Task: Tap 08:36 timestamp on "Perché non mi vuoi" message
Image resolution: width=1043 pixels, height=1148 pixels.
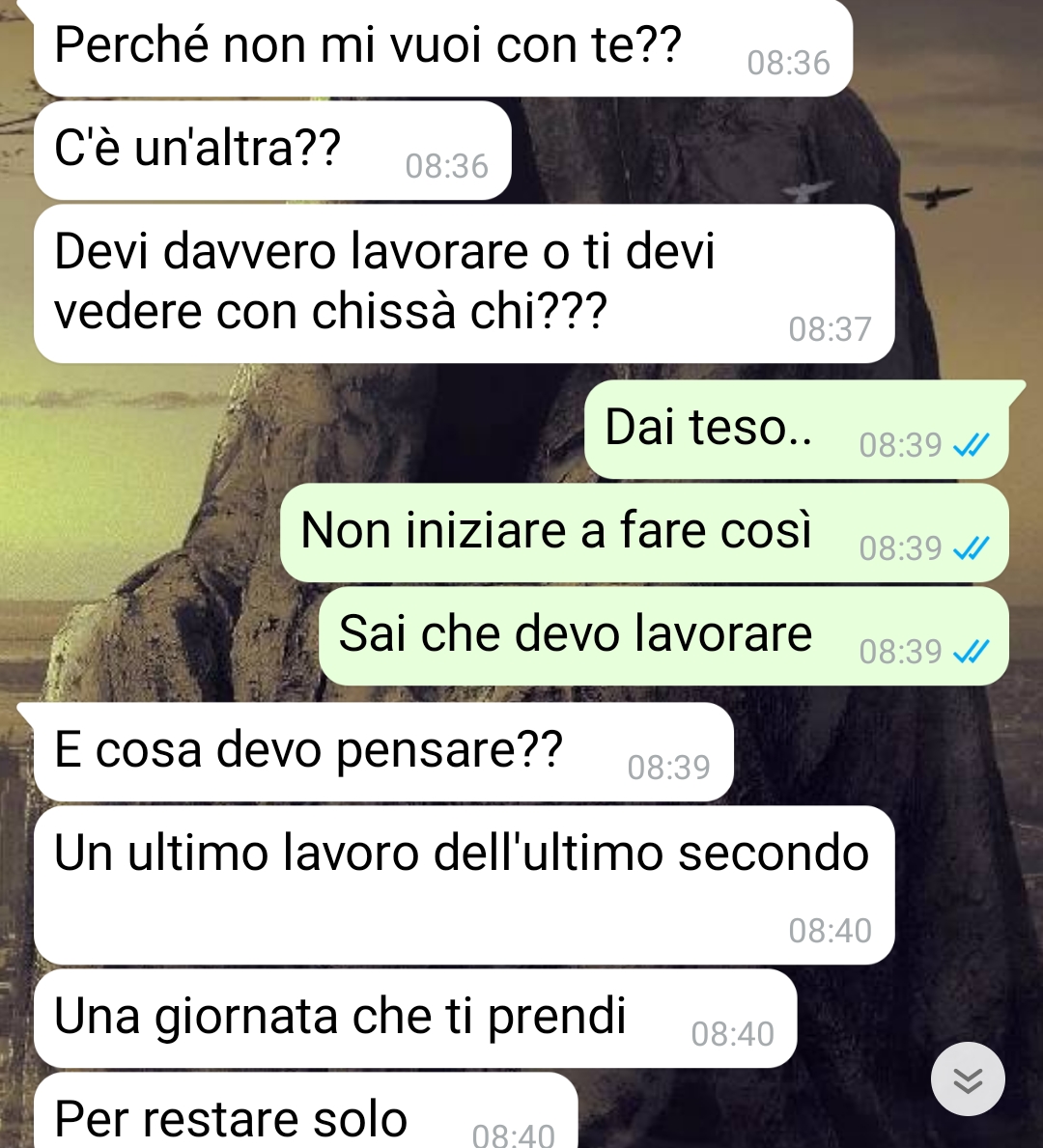Action: pyautogui.click(x=789, y=63)
